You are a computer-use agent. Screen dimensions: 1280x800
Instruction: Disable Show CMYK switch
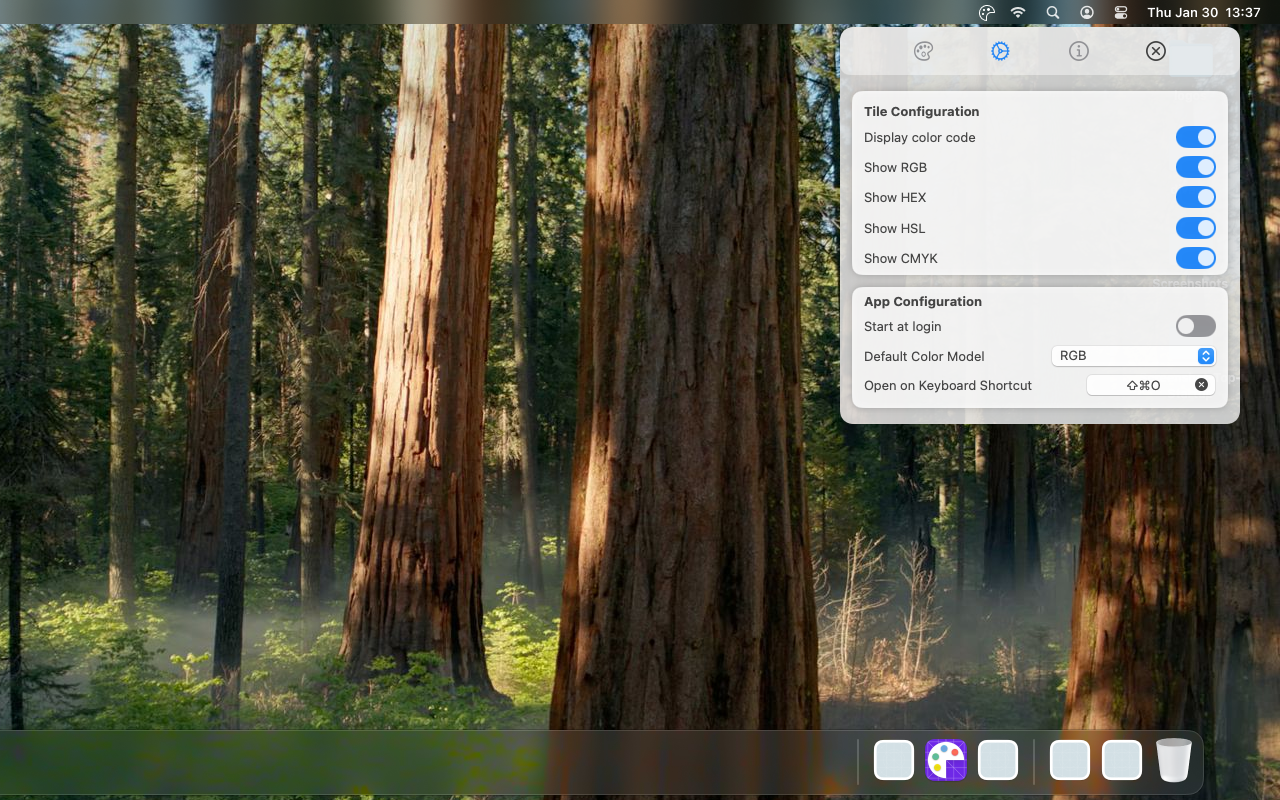click(x=1195, y=258)
